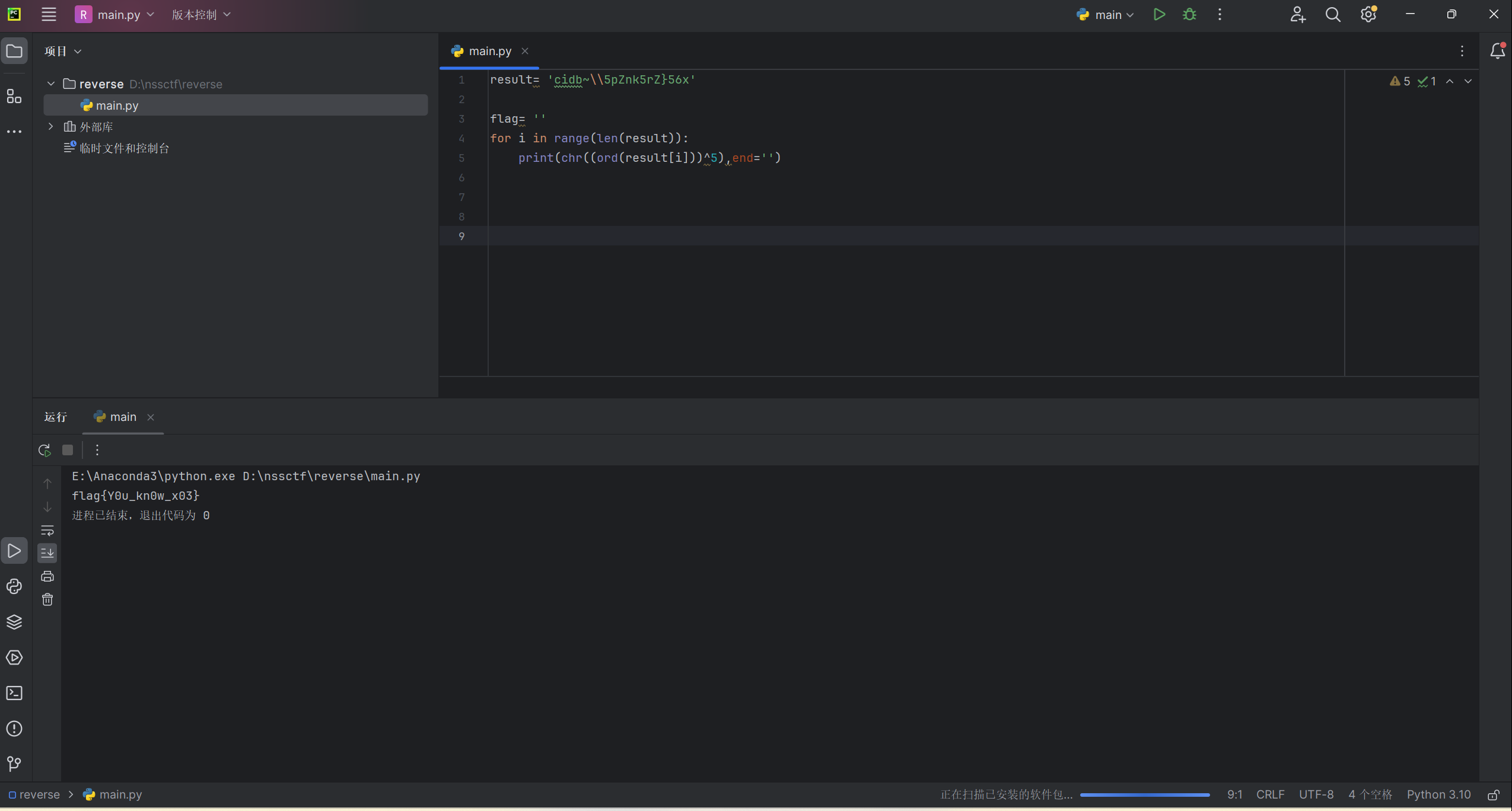Start debugging with the bug icon
The image size is (1512, 811).
pyautogui.click(x=1189, y=14)
